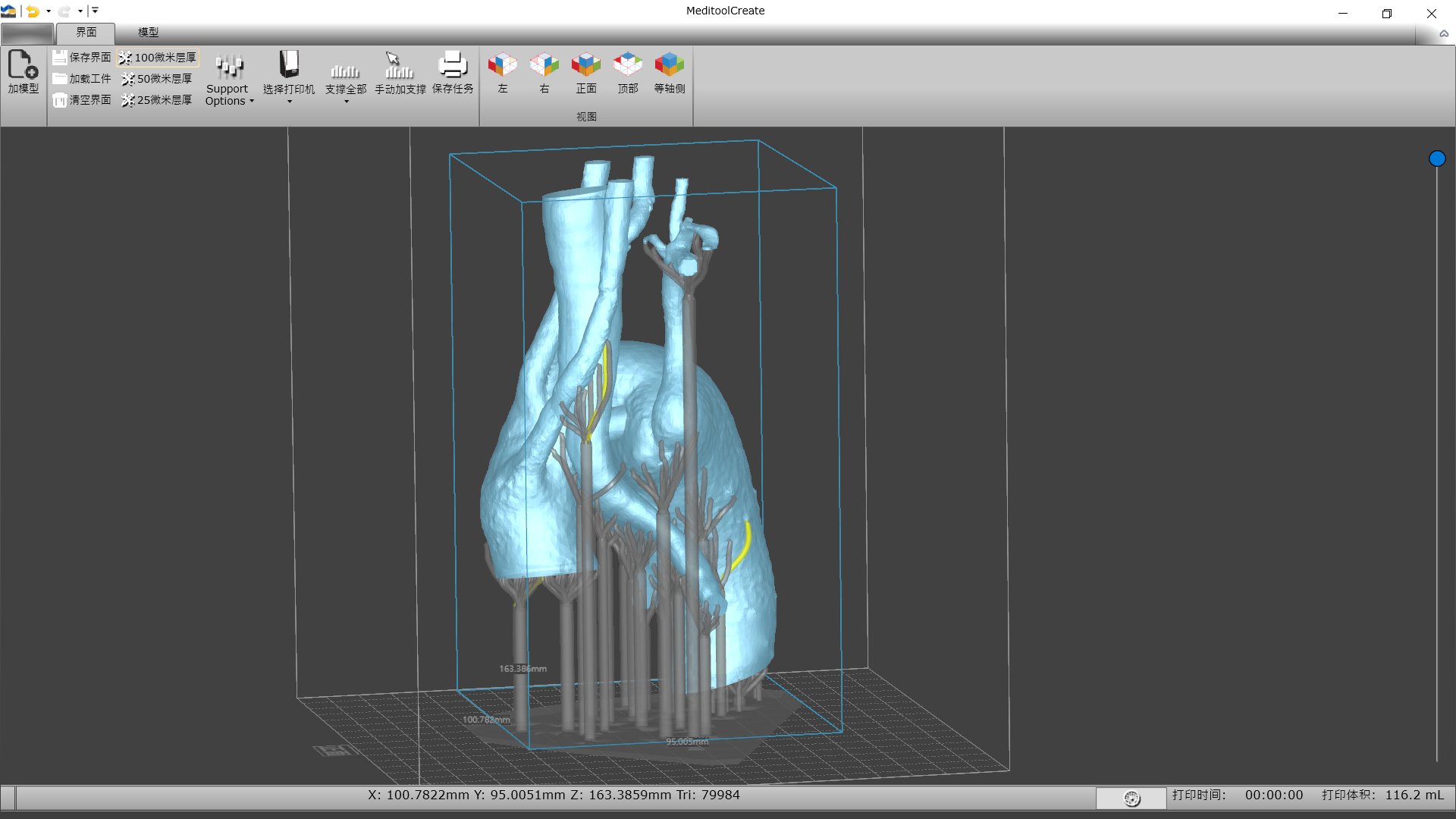Switch to 等轴侧 isometric view cube

[669, 65]
